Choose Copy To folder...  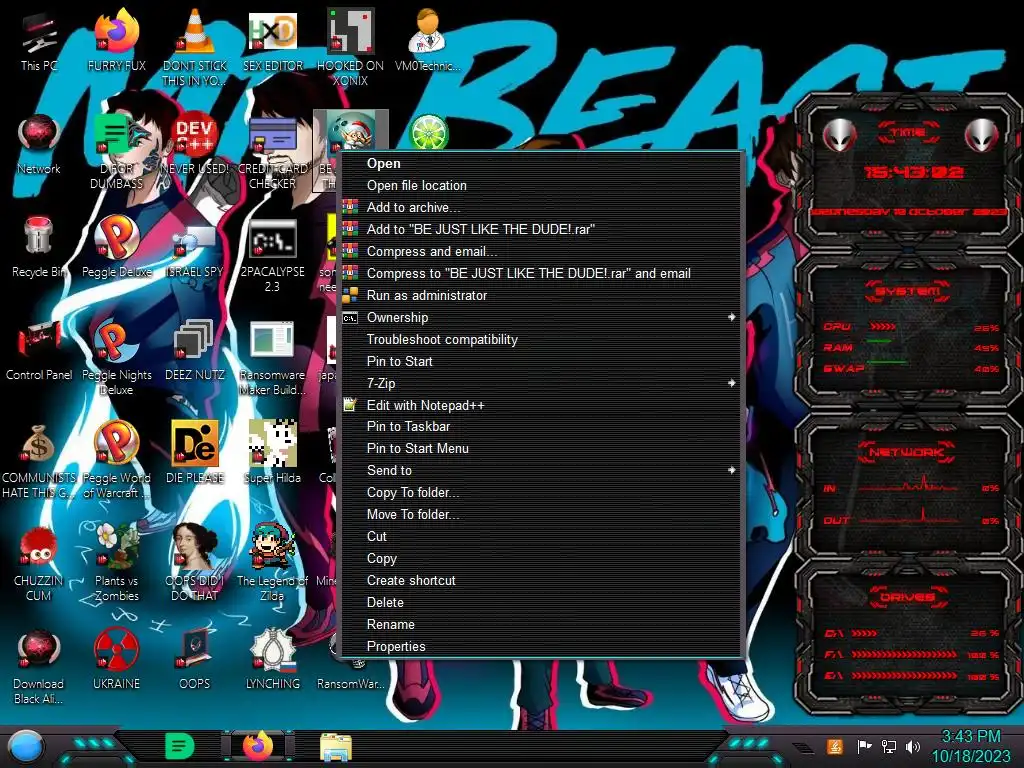541,492
